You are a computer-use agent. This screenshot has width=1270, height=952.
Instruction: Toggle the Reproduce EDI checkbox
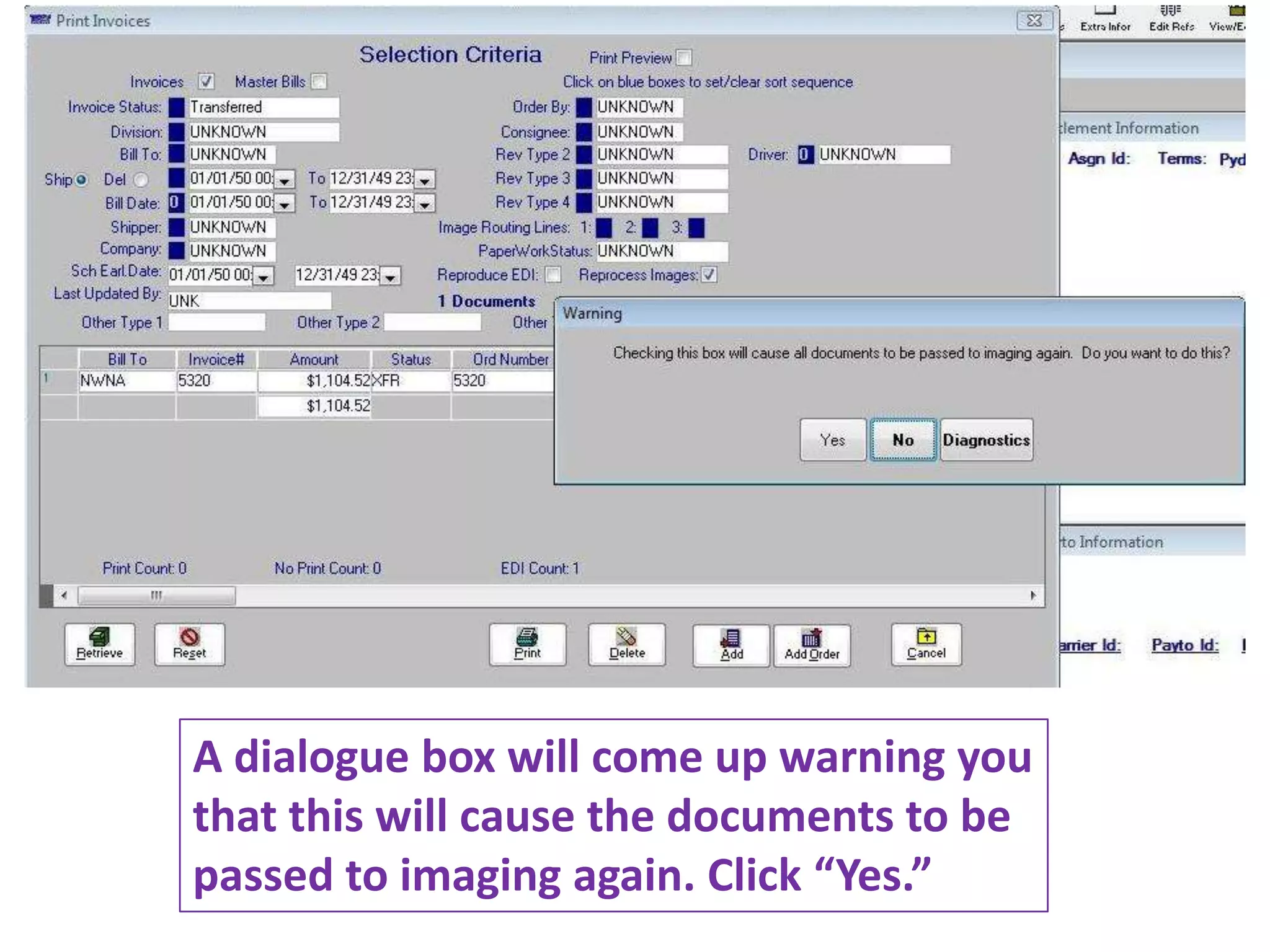[x=553, y=275]
